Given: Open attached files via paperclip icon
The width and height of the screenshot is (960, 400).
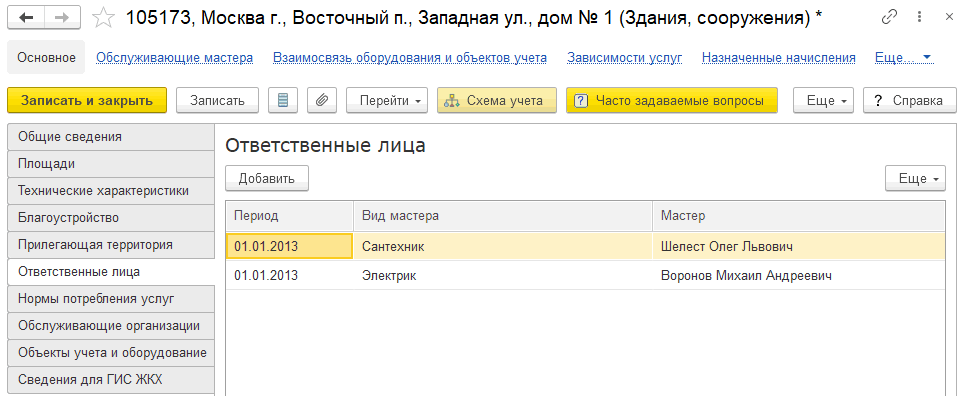Looking at the screenshot, I should 321,100.
